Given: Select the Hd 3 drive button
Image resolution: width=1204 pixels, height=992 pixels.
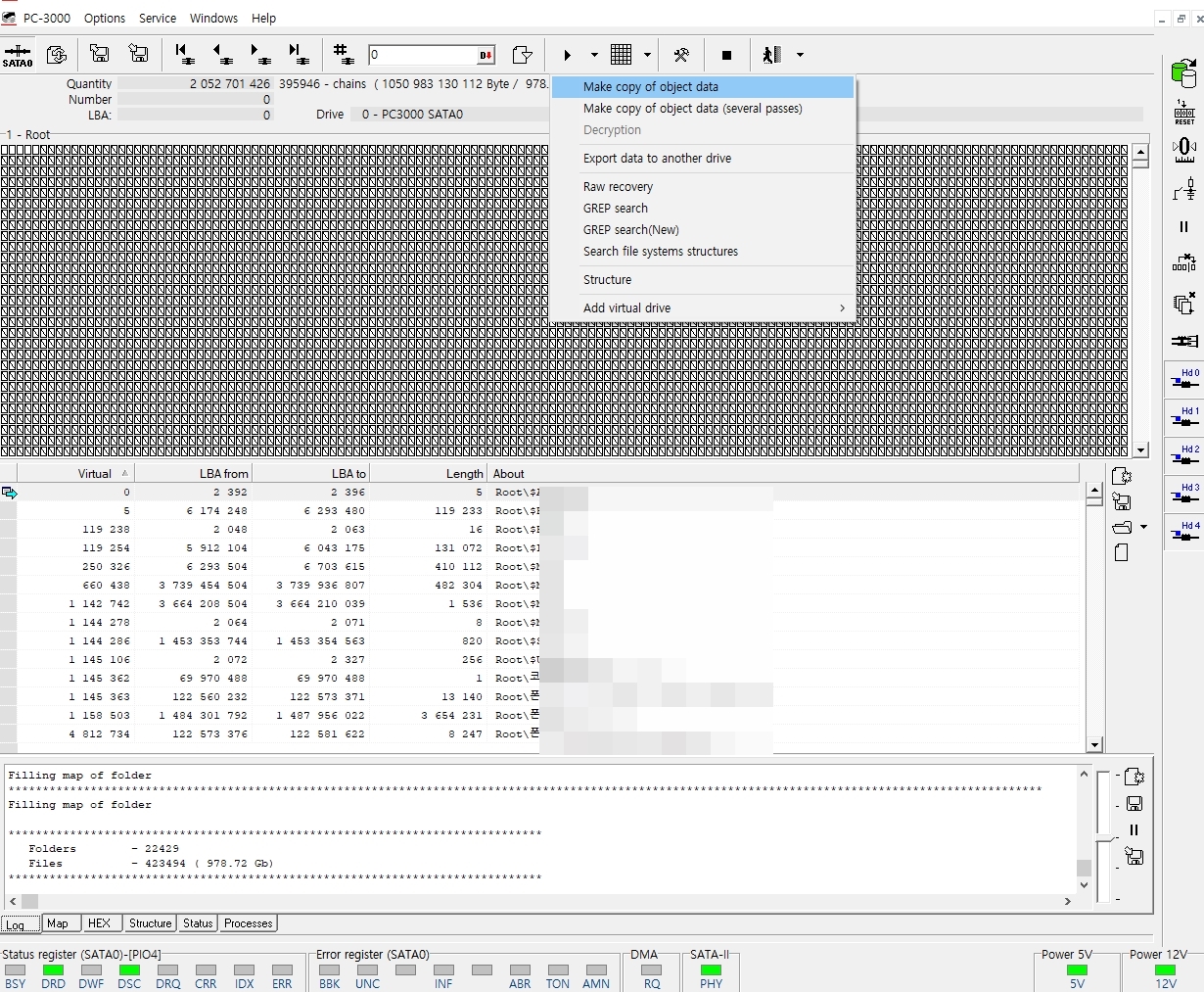Looking at the screenshot, I should pyautogui.click(x=1184, y=494).
